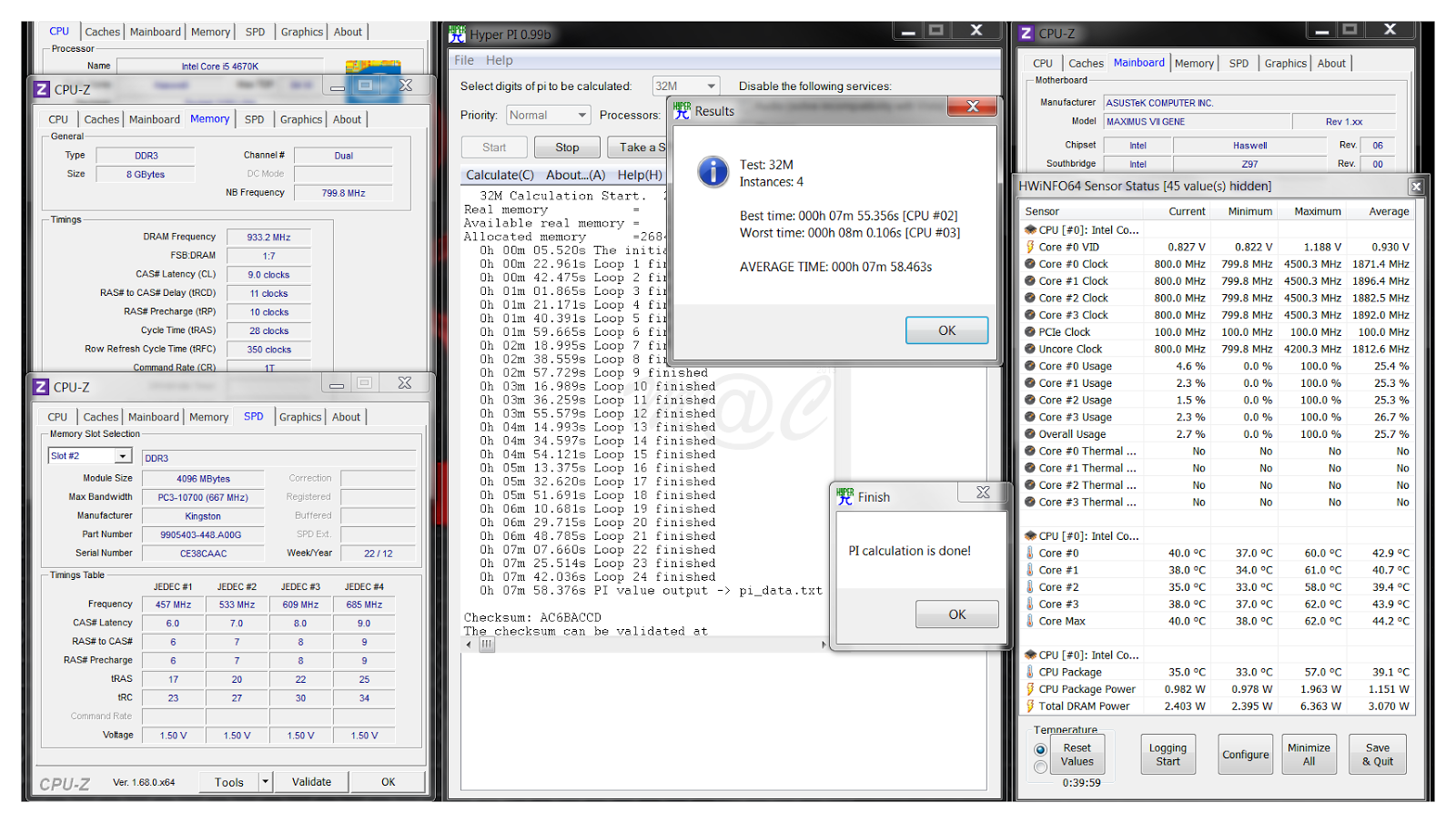Open the Help menu next to File in Hyper PI
The height and width of the screenshot is (823, 1456).
click(x=500, y=60)
